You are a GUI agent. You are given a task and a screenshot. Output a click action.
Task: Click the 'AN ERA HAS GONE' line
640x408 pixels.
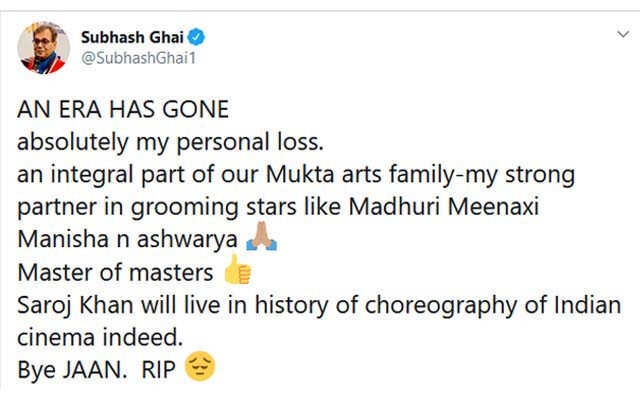click(x=123, y=109)
